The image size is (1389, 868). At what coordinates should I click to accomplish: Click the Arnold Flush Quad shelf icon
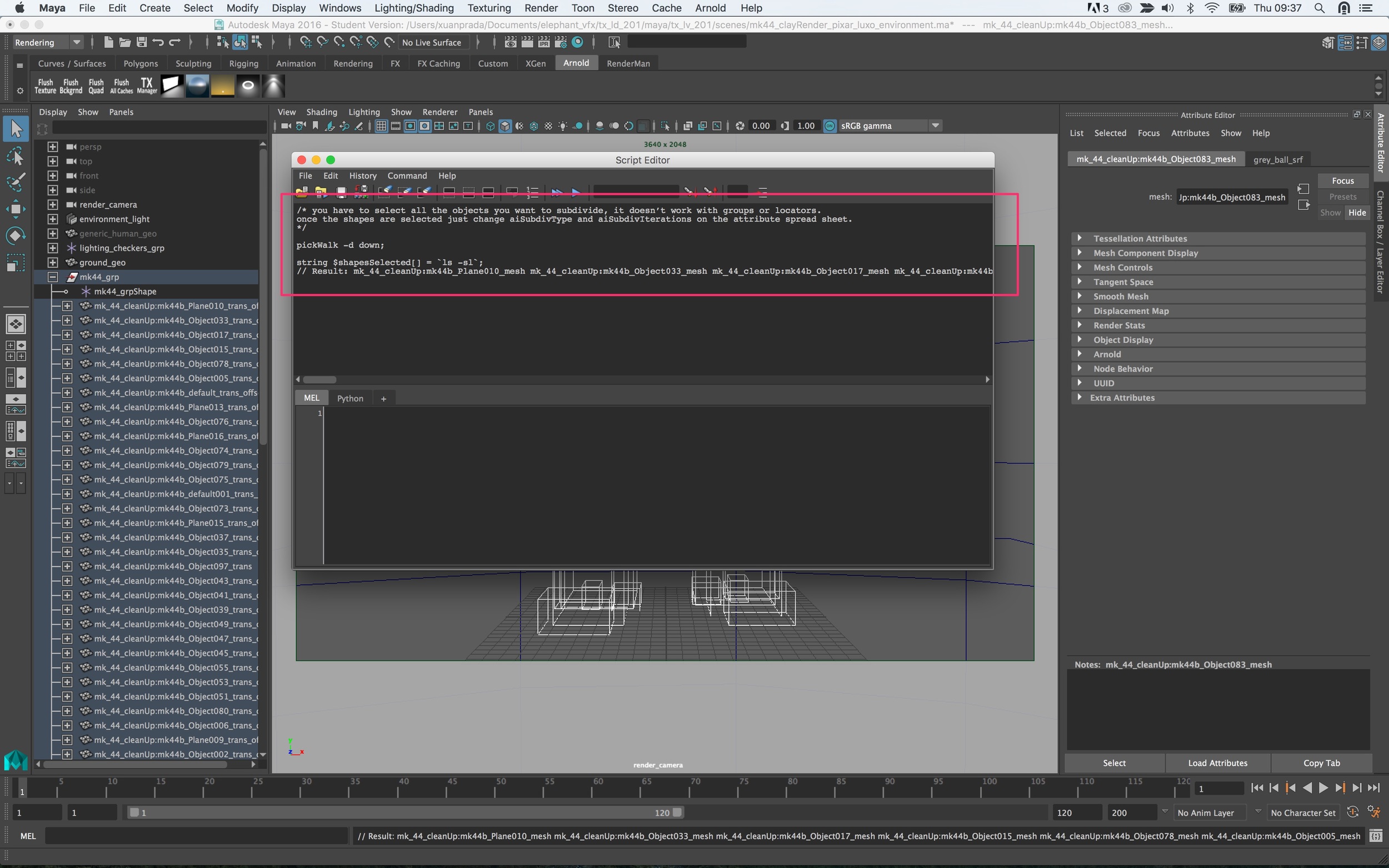(x=96, y=86)
